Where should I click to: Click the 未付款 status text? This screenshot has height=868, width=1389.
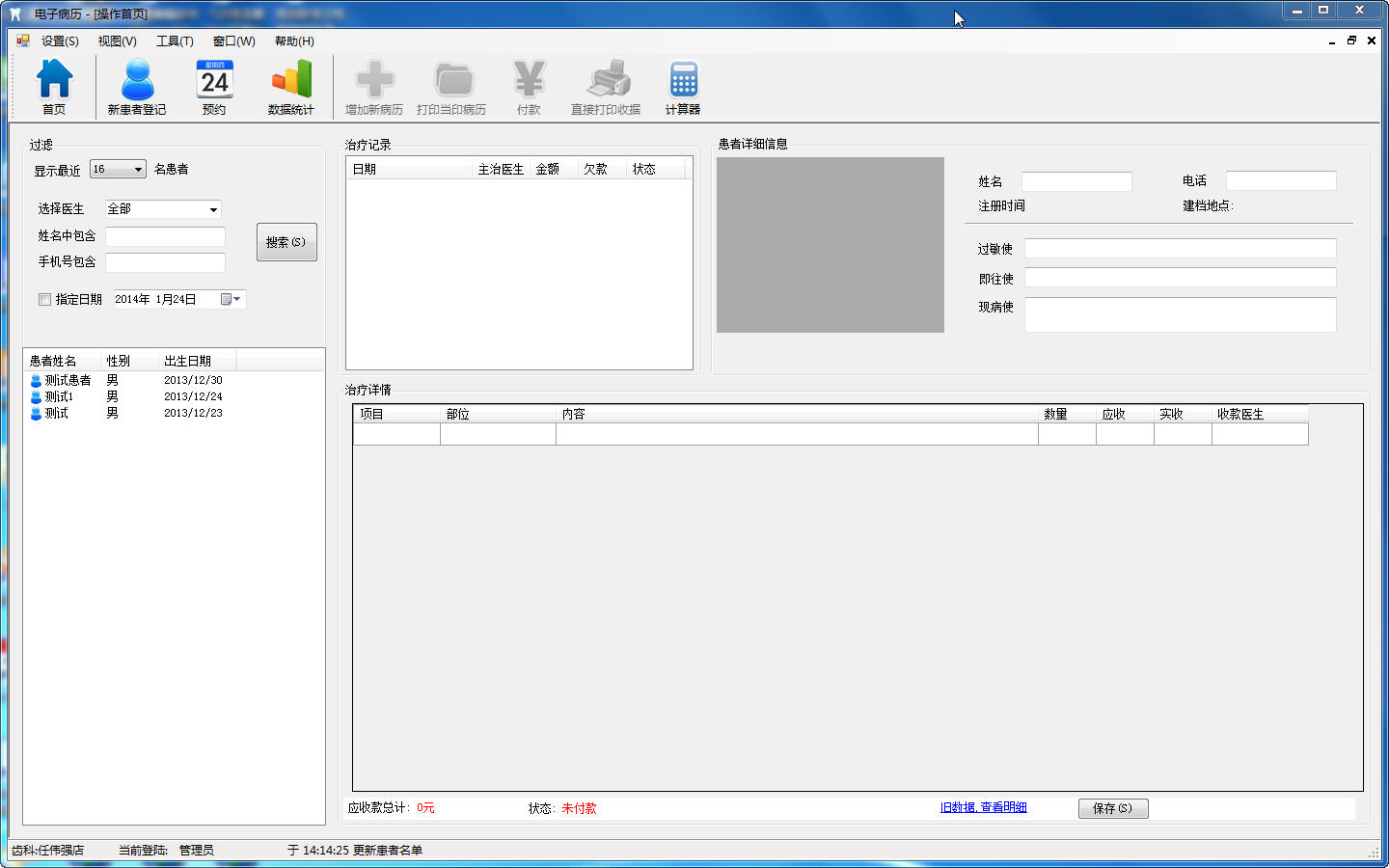coord(579,808)
